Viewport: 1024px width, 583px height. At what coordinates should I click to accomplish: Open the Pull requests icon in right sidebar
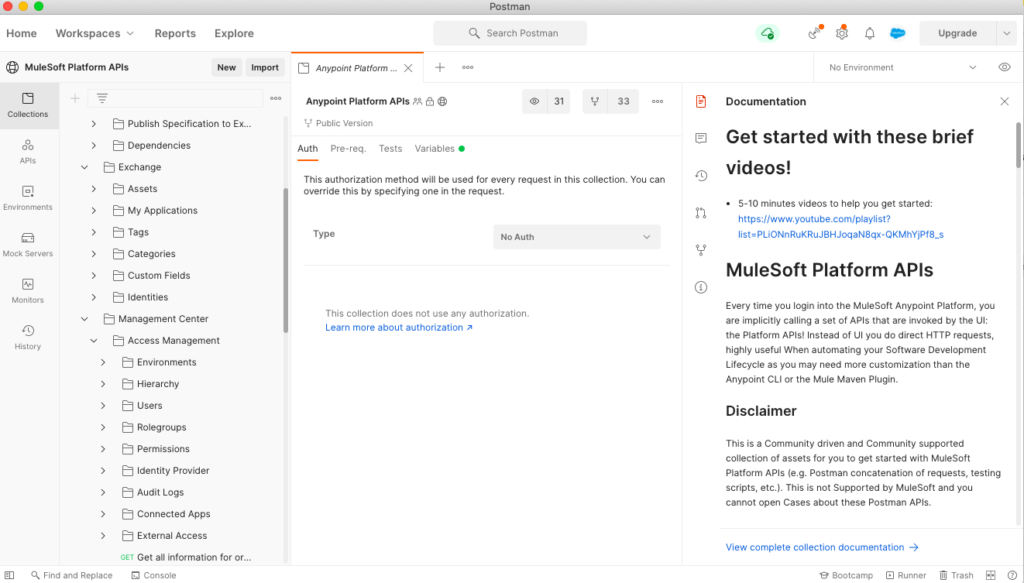point(701,212)
